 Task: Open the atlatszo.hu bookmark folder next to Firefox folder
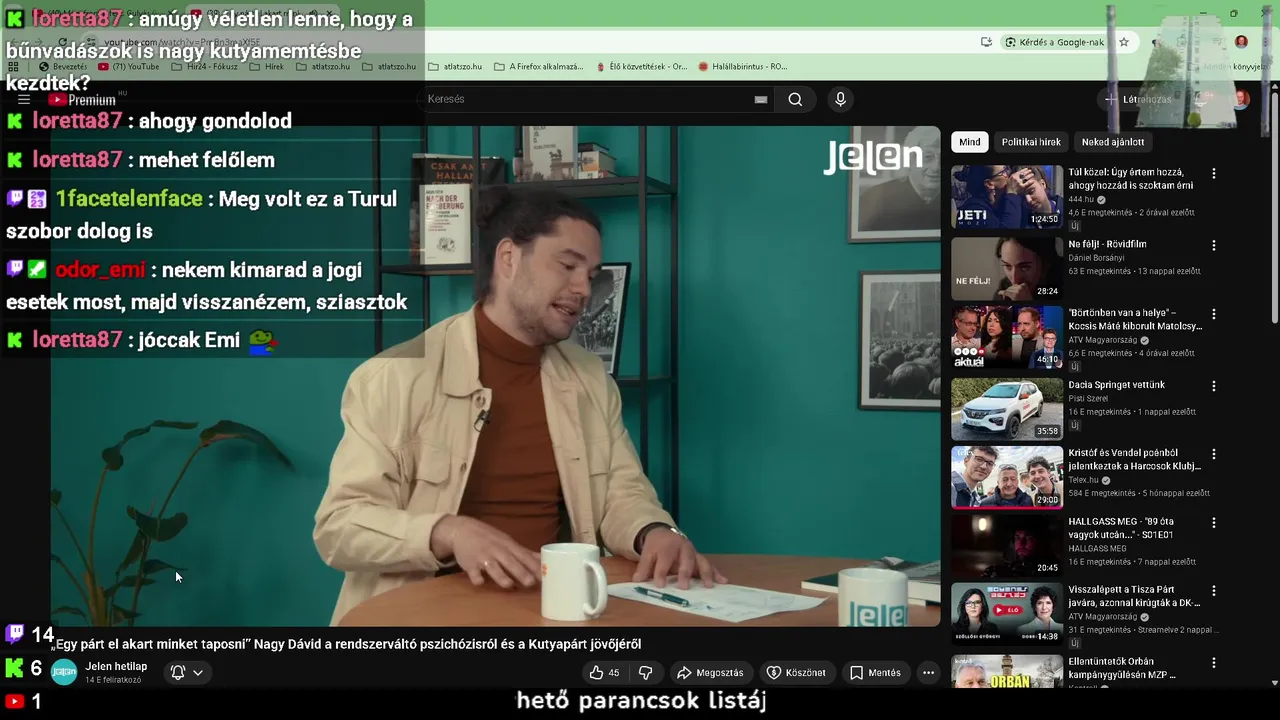pyautogui.click(x=455, y=67)
